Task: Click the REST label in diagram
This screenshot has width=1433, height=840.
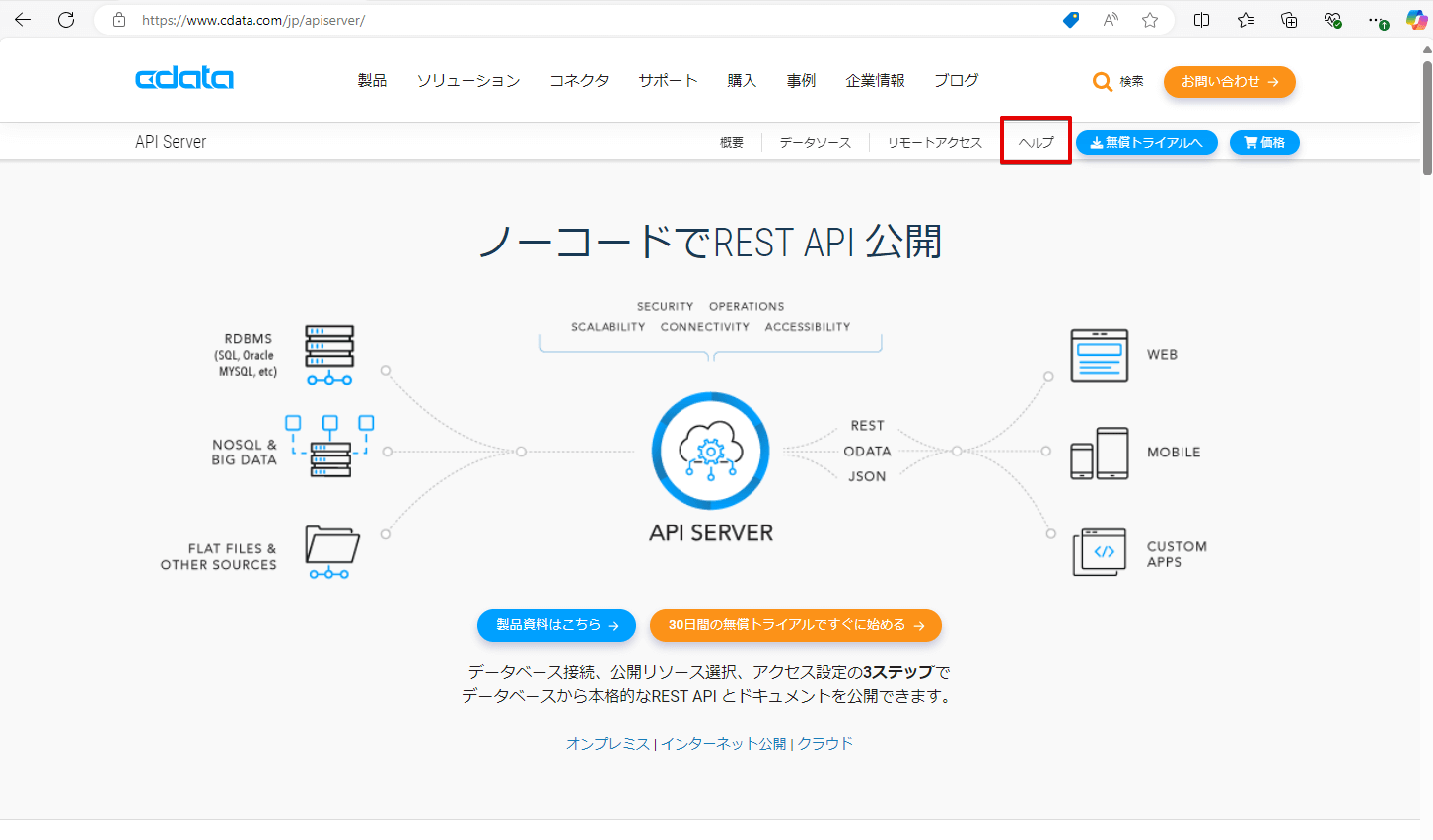Action: 868,426
